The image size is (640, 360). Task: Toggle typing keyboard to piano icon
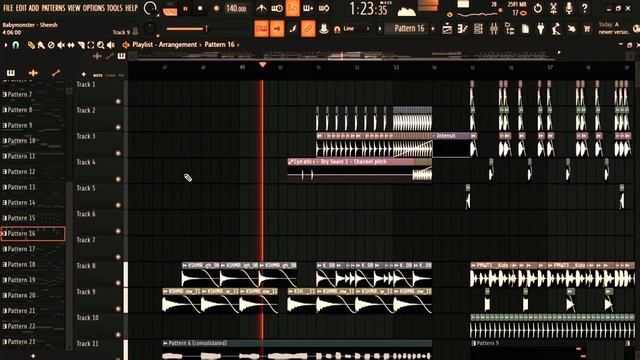click(x=262, y=29)
